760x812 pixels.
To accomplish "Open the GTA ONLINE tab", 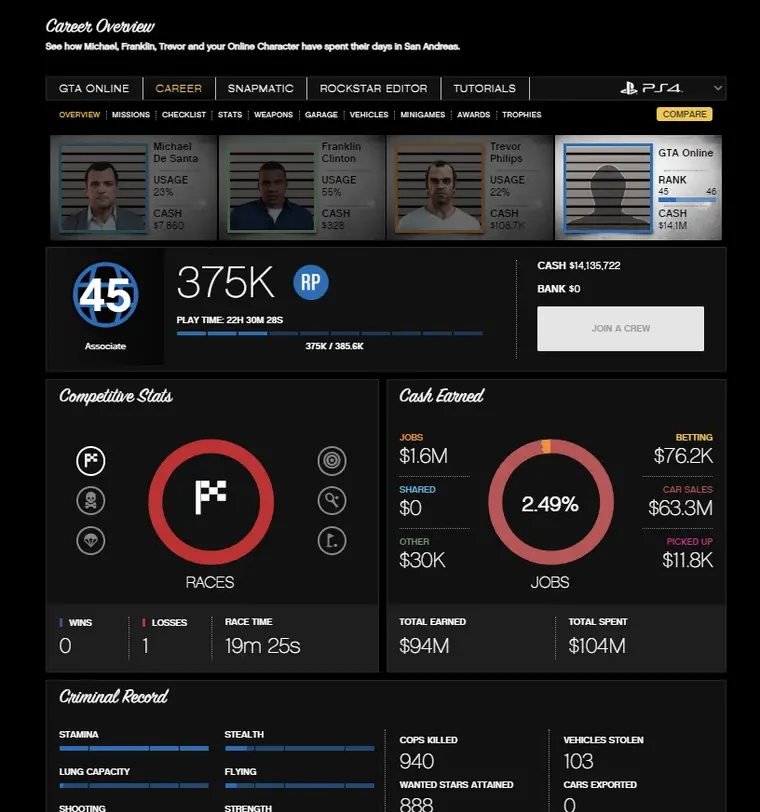I will [94, 89].
